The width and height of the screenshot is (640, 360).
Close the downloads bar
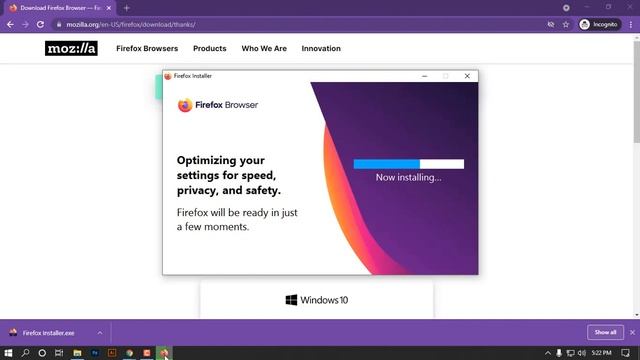pos(632,332)
